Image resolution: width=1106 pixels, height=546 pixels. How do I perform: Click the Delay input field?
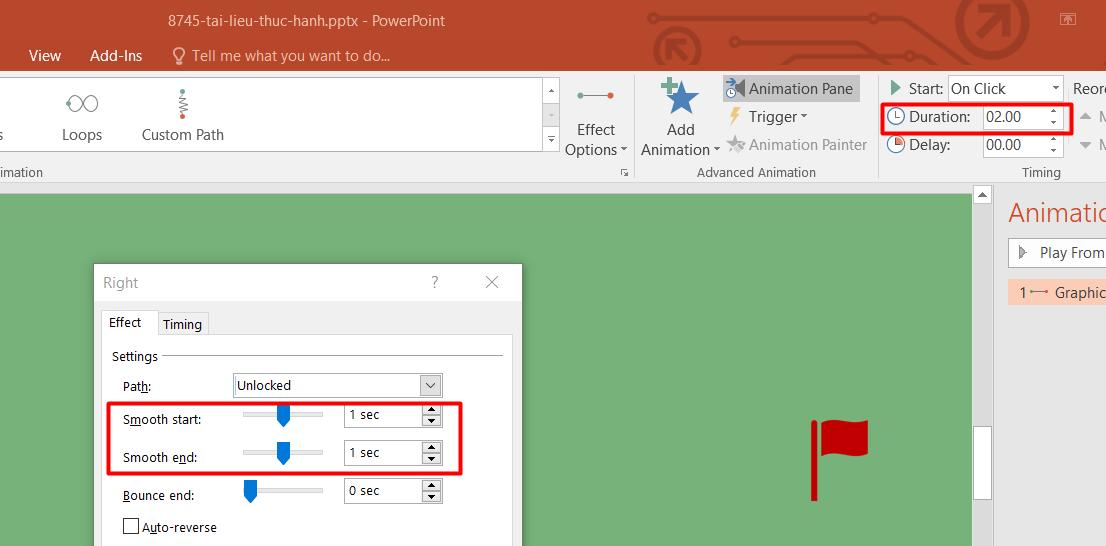(1016, 145)
